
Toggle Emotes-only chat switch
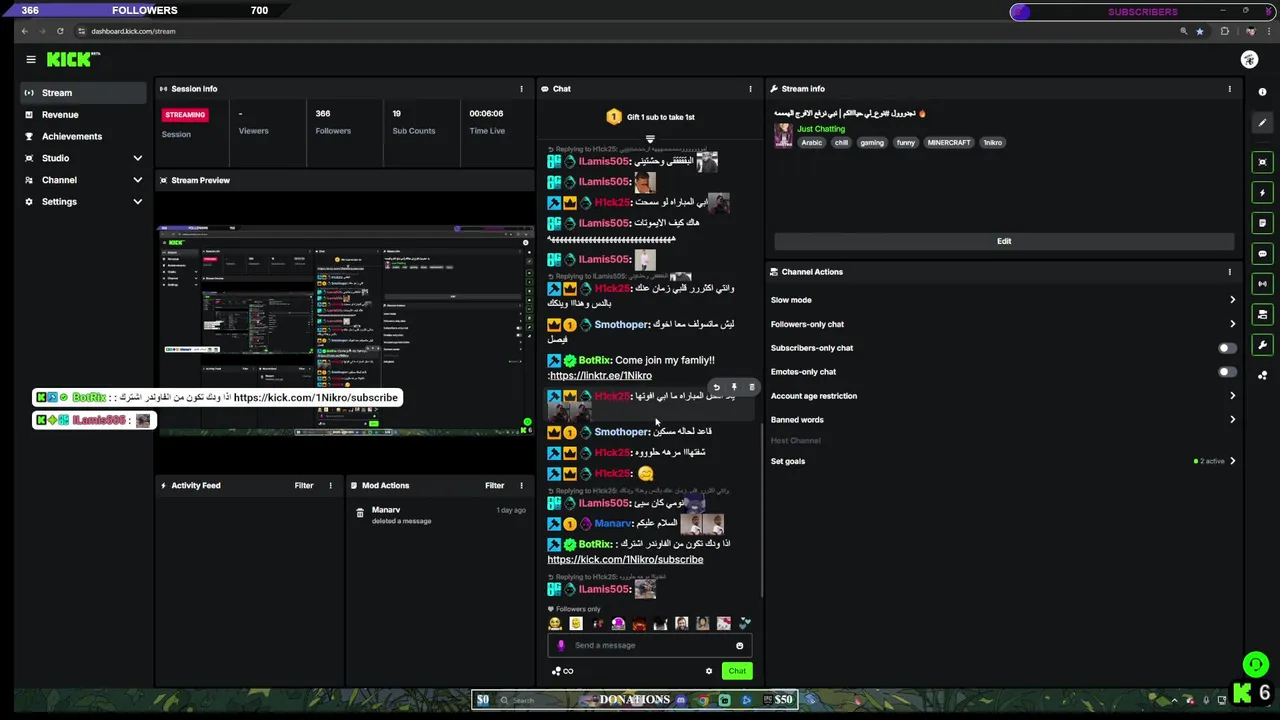(x=1227, y=372)
